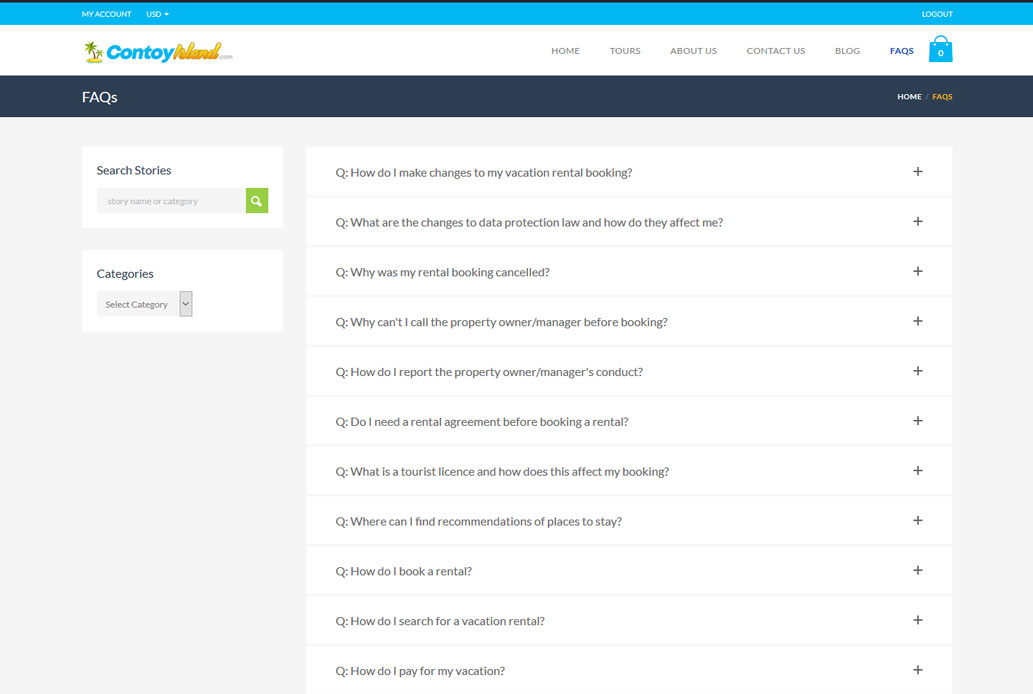The height and width of the screenshot is (694, 1033).
Task: Click the story name search field
Action: [x=171, y=201]
